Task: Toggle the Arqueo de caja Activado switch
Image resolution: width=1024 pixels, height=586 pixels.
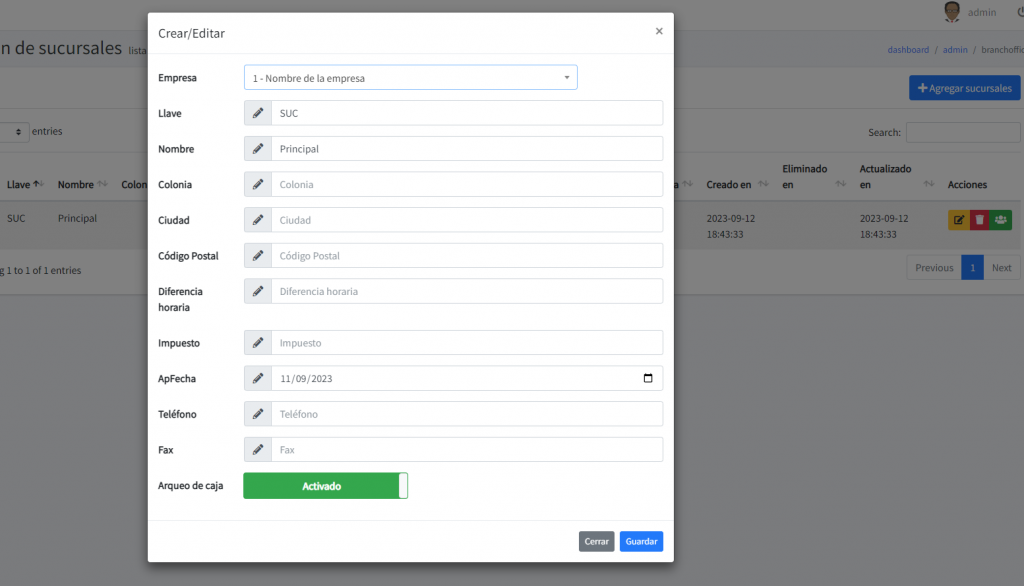Action: 325,486
